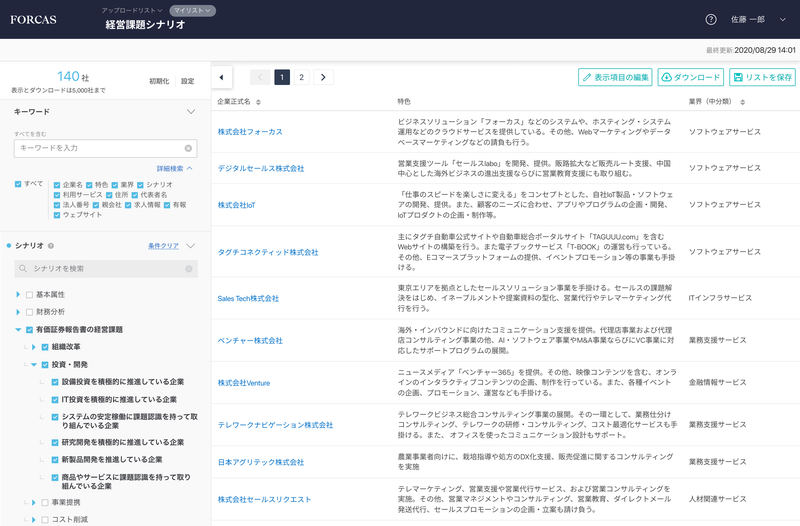Click the リストを保存 button

coord(763,77)
